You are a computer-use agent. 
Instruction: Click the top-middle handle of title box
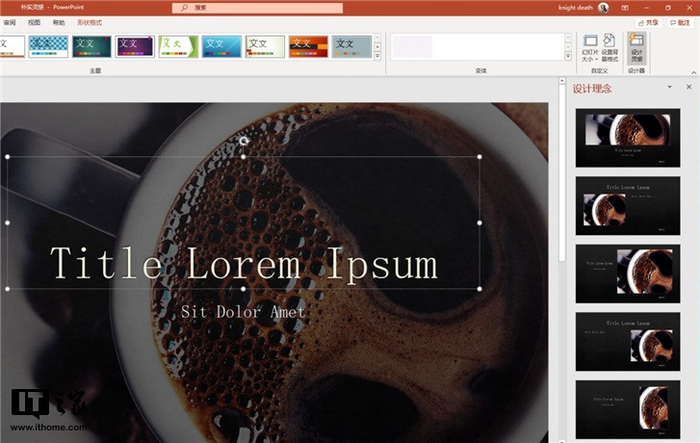tap(243, 157)
